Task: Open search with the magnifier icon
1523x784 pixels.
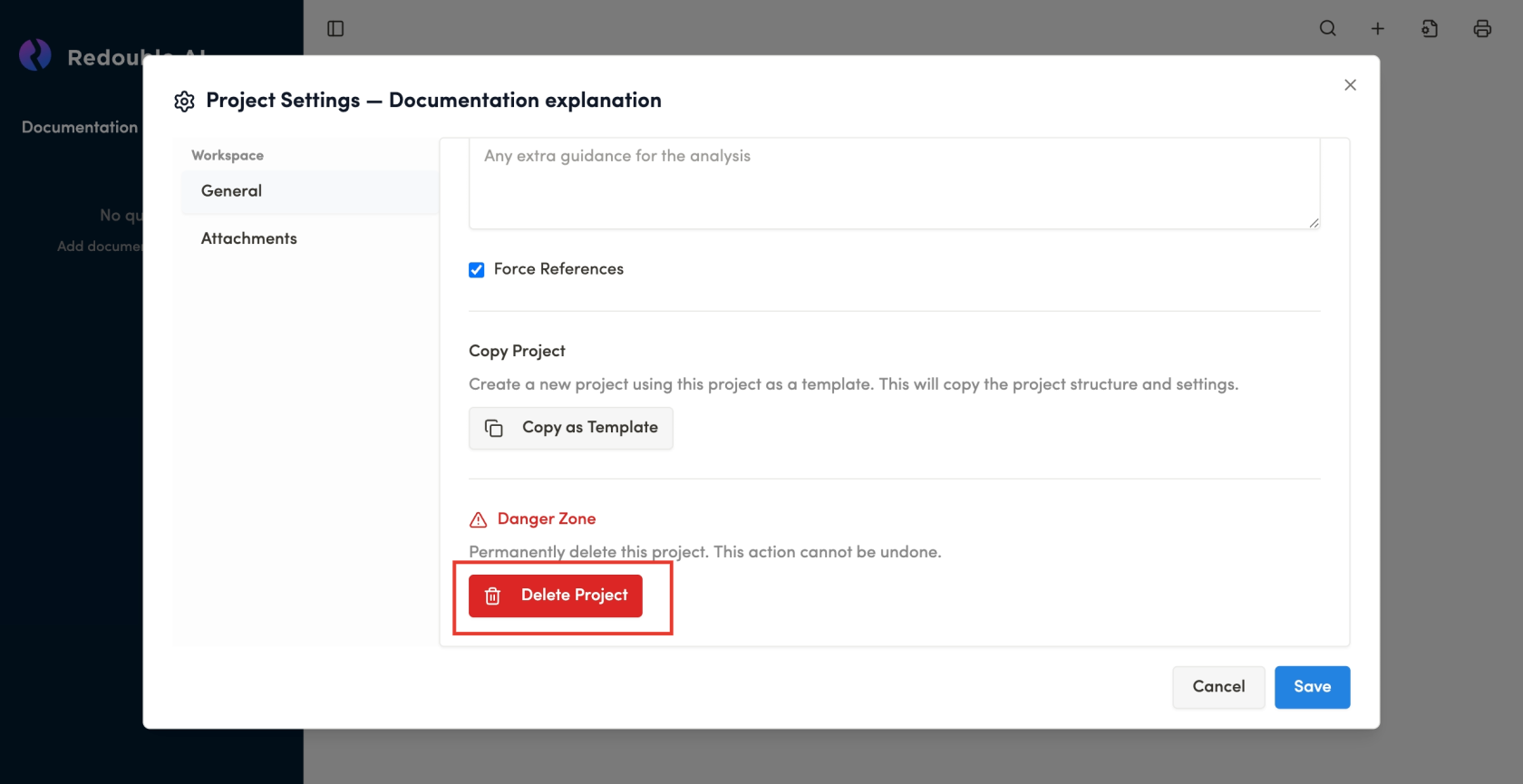Action: tap(1327, 29)
